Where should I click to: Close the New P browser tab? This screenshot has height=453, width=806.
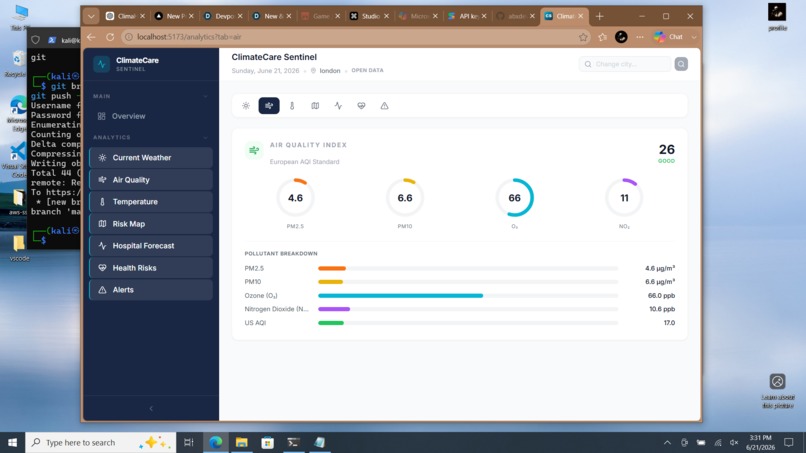pos(191,16)
